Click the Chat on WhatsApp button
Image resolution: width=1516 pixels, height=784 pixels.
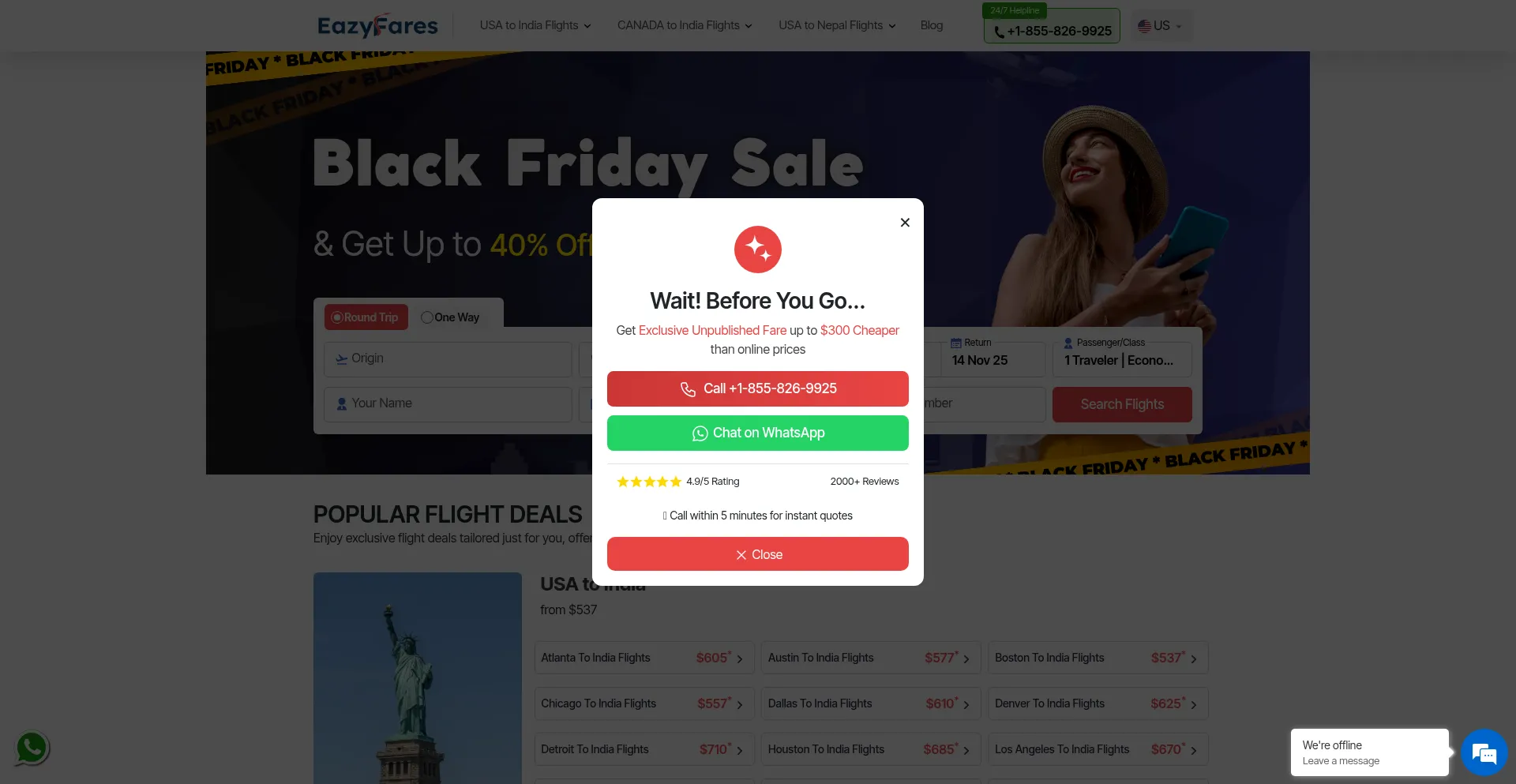pos(758,433)
